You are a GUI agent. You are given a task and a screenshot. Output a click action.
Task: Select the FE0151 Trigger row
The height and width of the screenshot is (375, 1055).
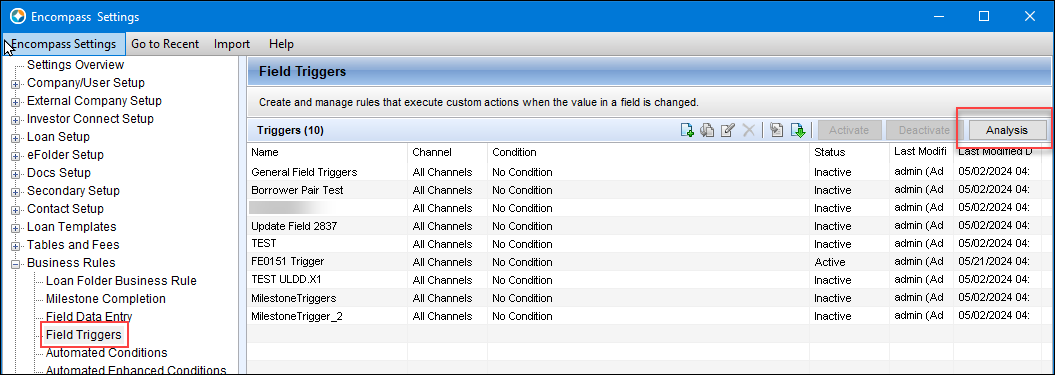638,262
